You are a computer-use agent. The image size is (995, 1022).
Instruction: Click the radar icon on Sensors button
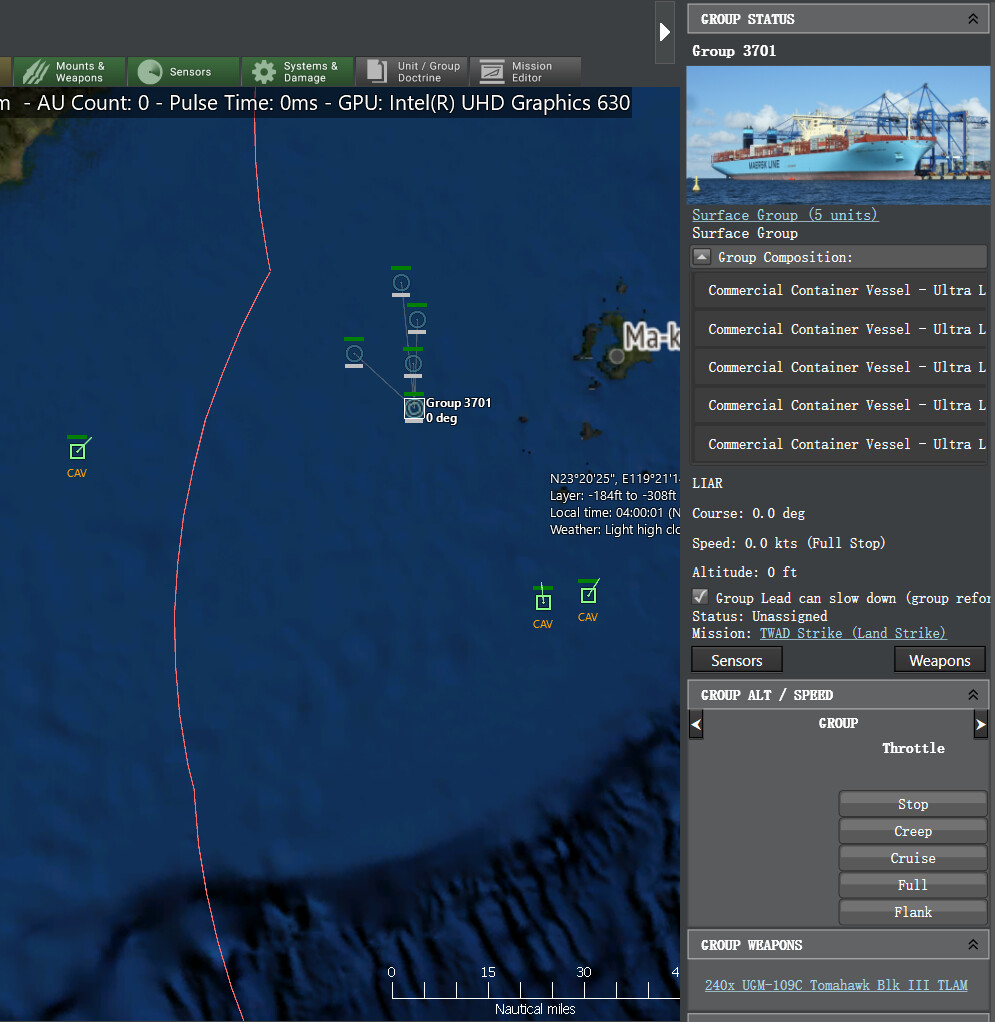tap(150, 72)
